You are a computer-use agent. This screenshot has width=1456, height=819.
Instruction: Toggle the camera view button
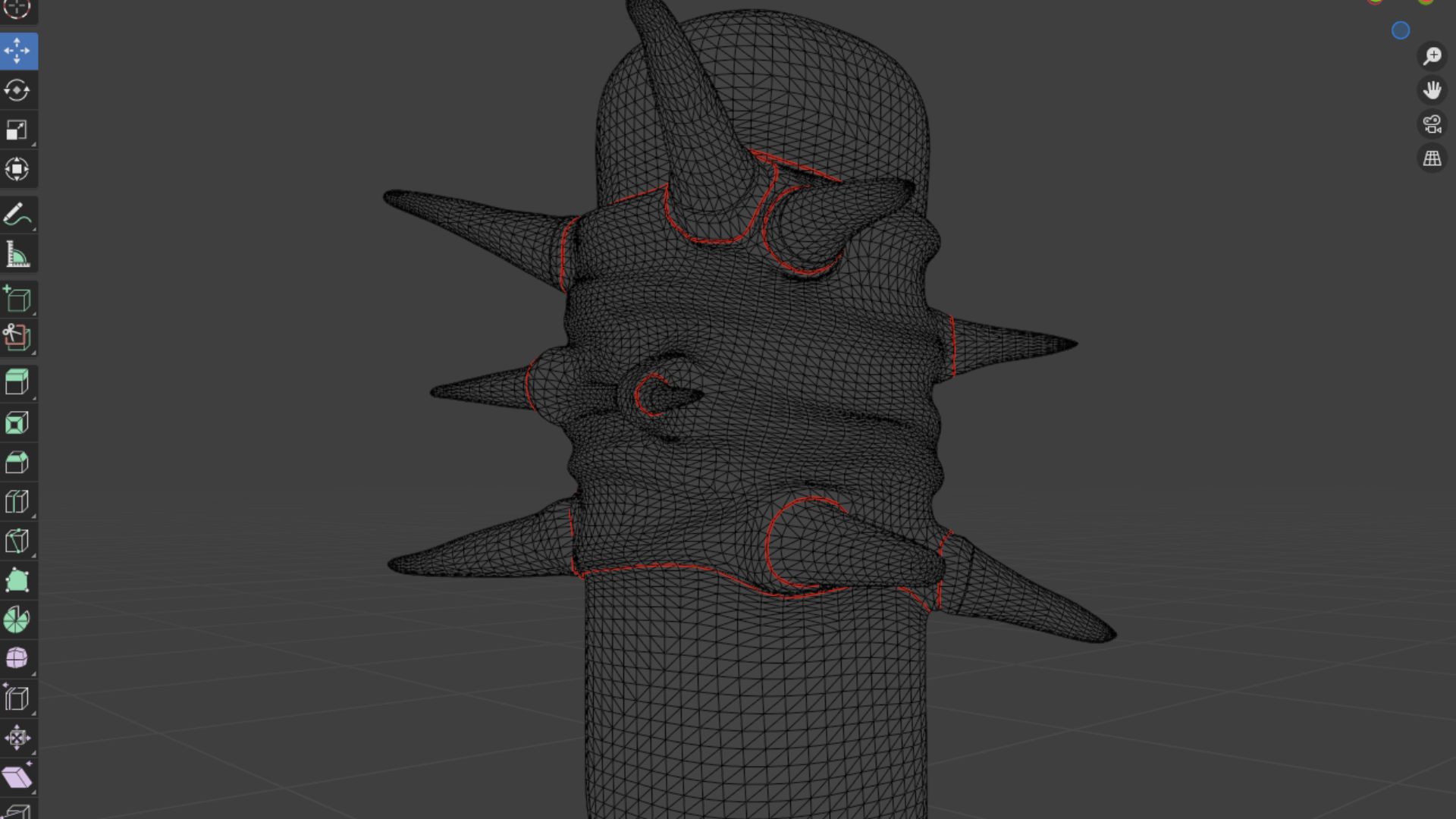coord(1432,124)
